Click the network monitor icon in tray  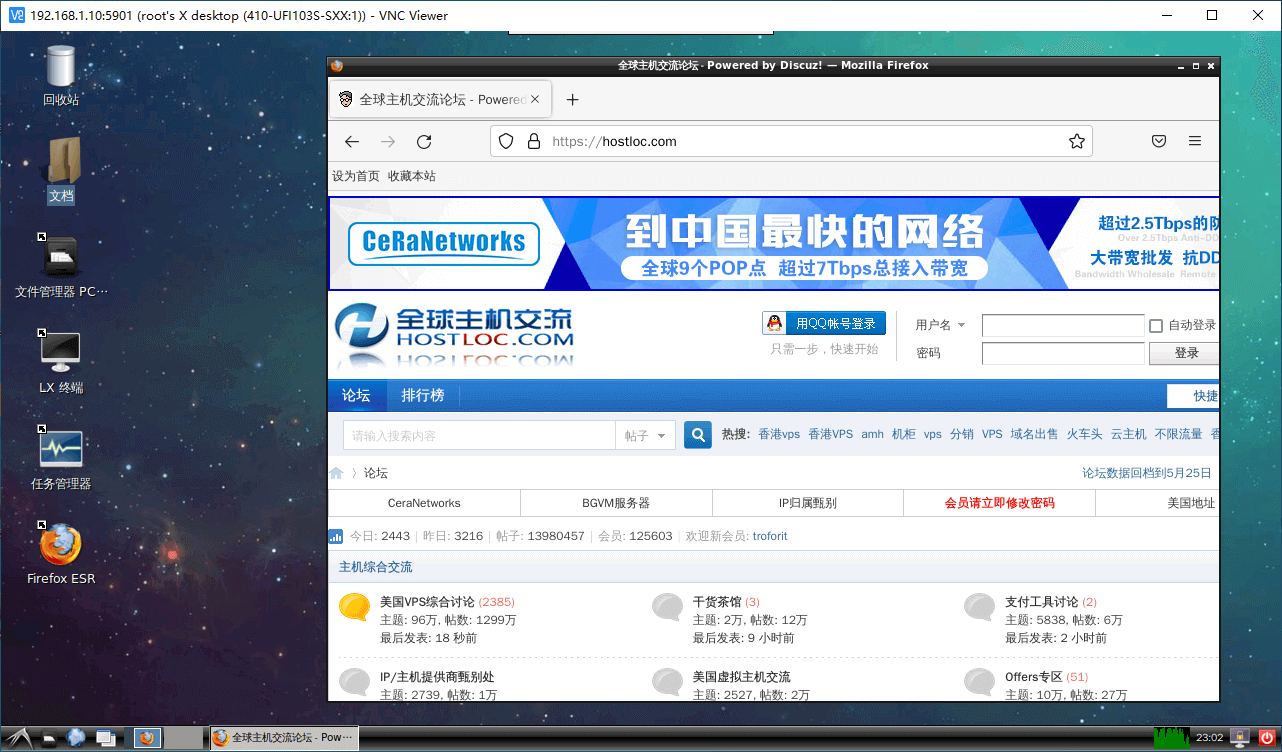(1240, 738)
